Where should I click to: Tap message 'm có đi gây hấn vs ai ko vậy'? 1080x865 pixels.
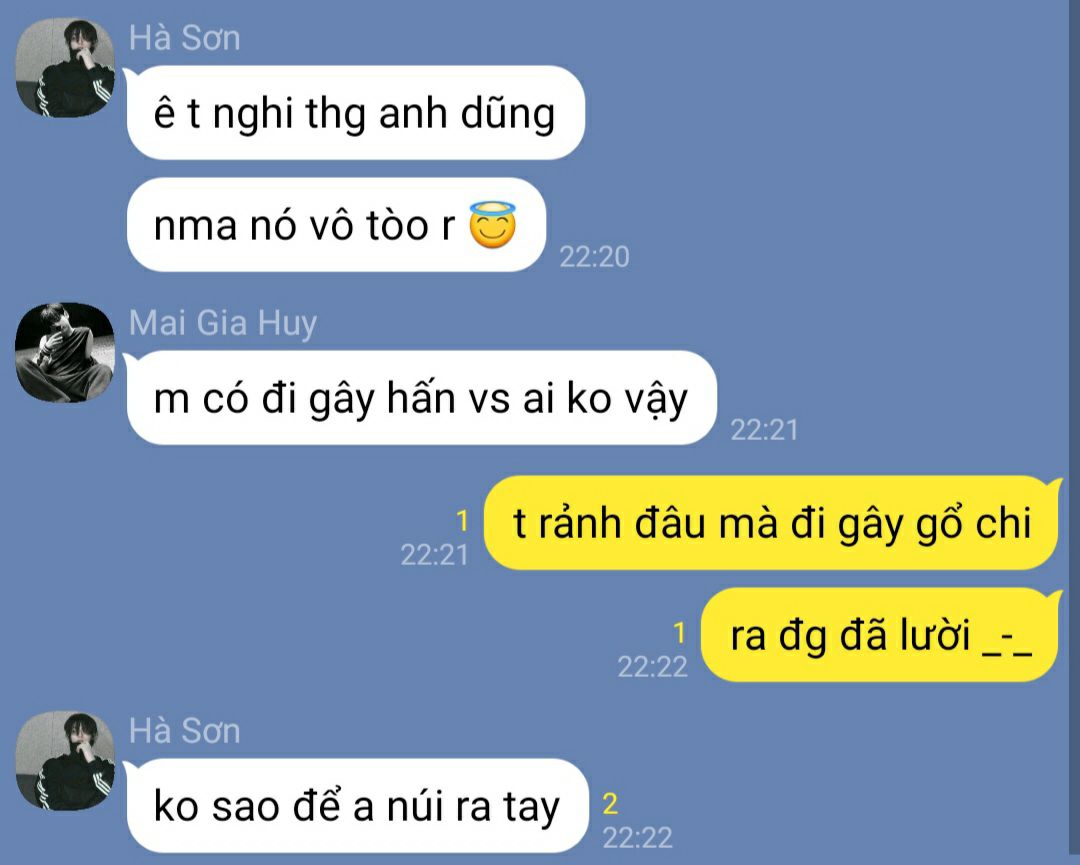(422, 398)
